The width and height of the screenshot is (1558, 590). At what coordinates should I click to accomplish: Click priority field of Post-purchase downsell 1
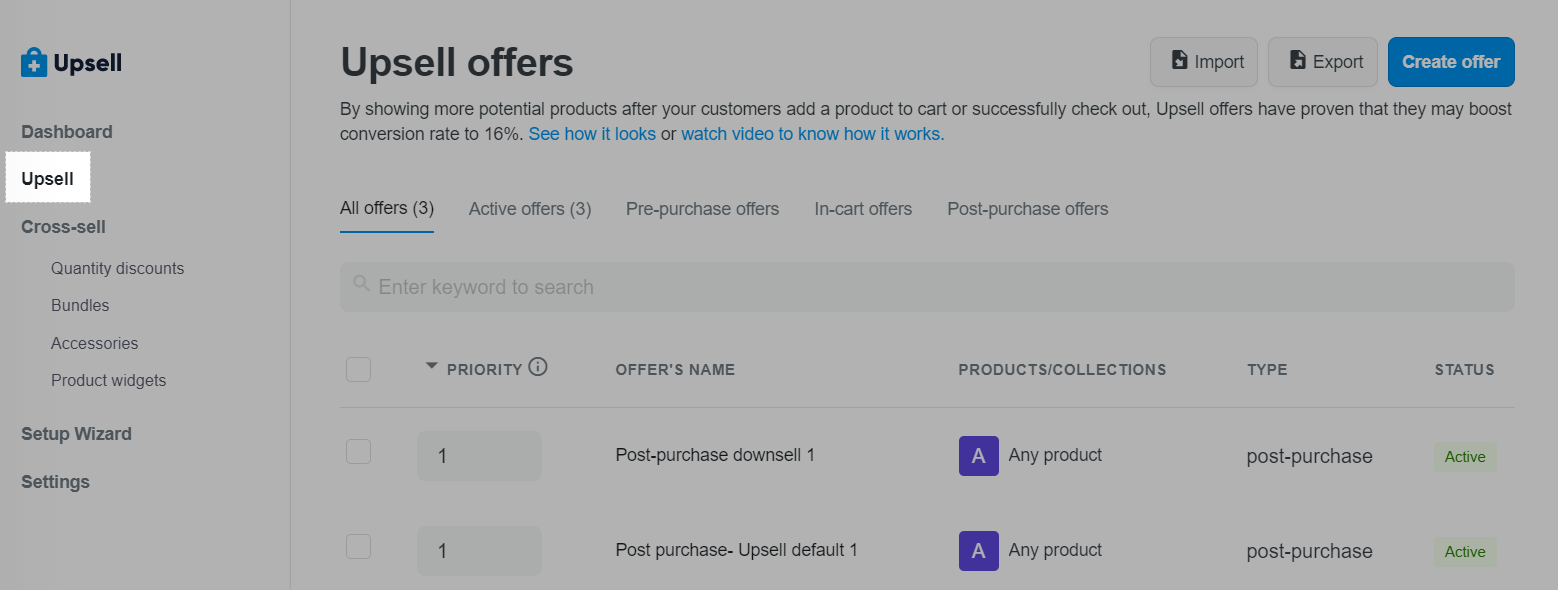479,456
